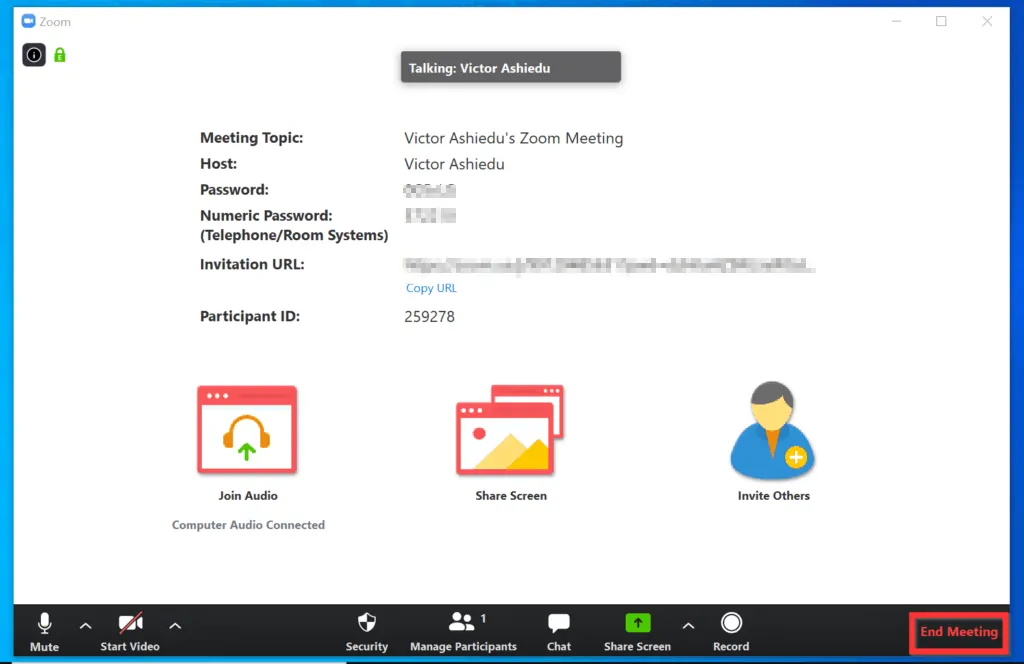Click the End Meeting button

(959, 631)
